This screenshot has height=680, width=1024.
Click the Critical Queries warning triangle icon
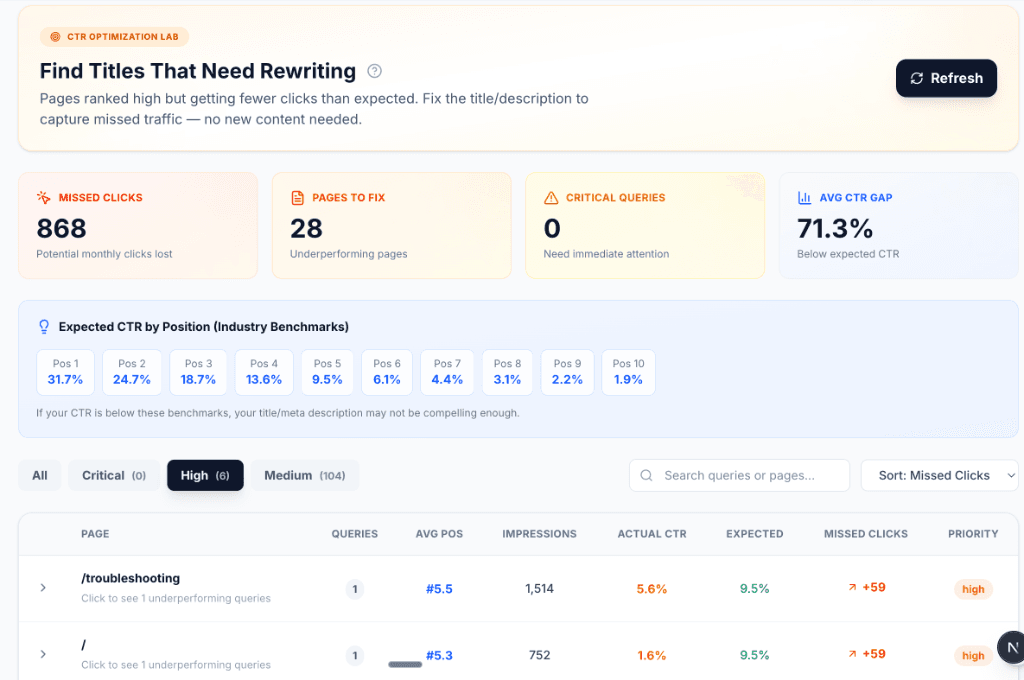point(551,198)
